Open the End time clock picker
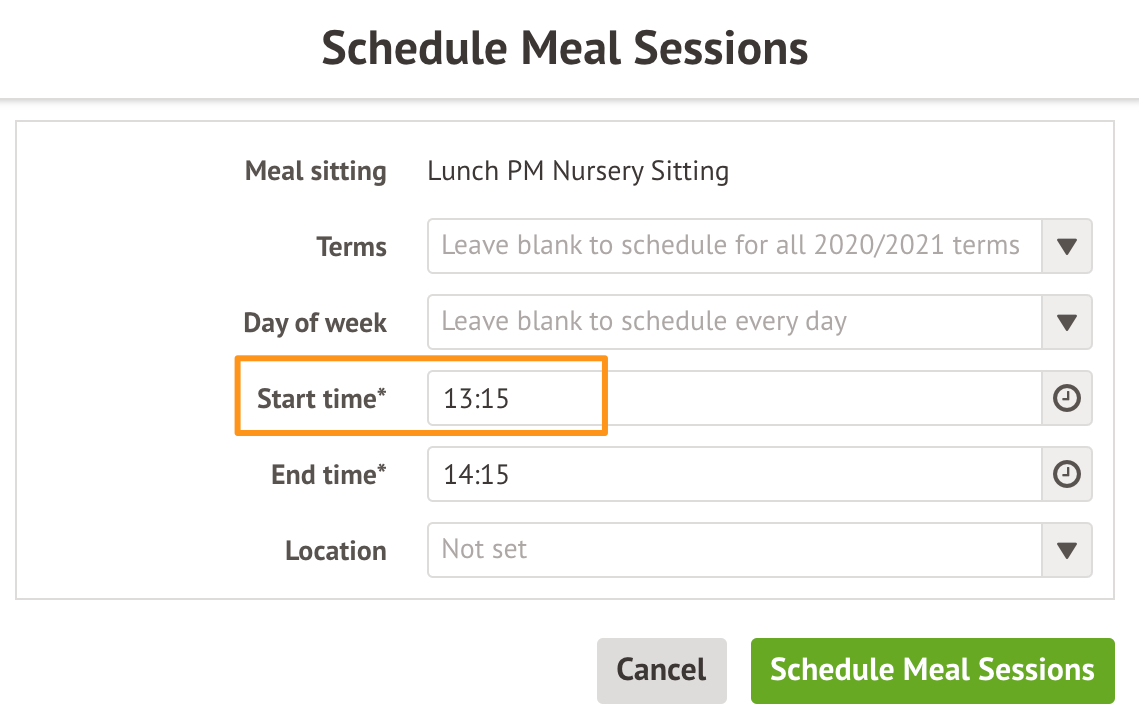The height and width of the screenshot is (718, 1139). (1067, 475)
